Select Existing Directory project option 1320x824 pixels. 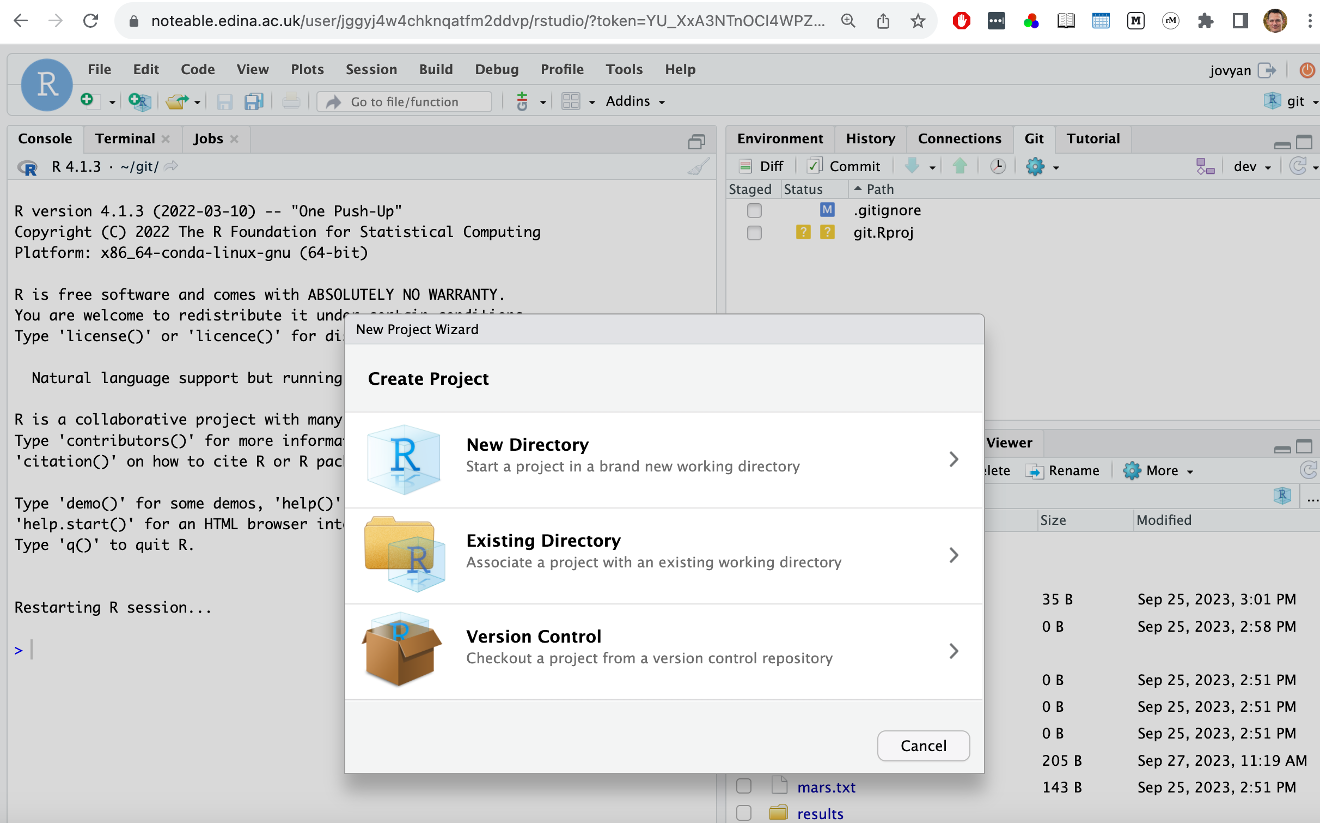pos(664,556)
